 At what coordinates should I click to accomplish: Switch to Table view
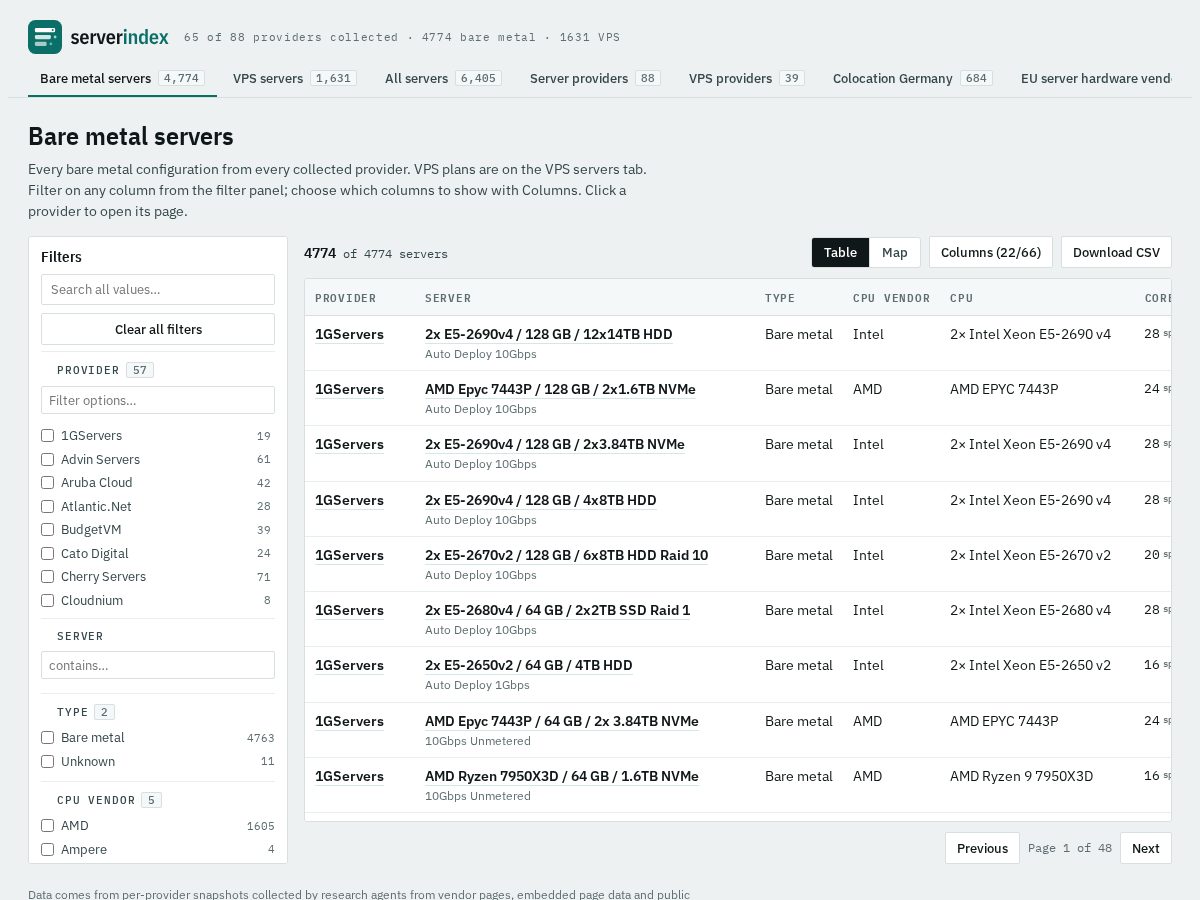[840, 252]
